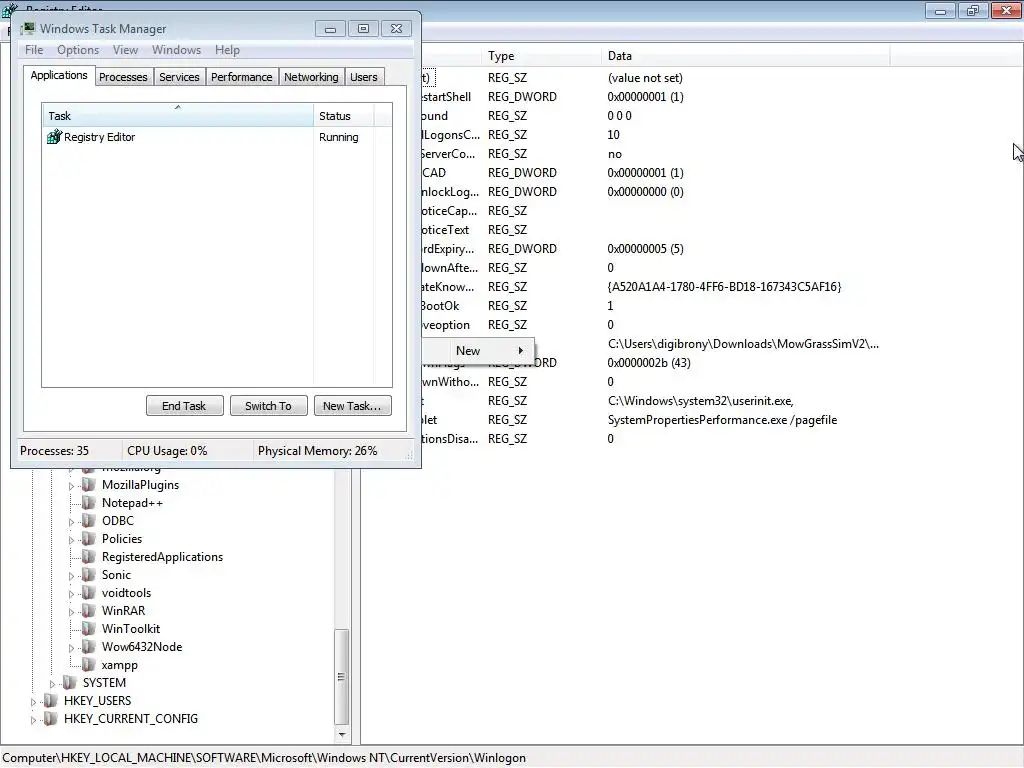
Task: Click the Switch To button
Action: pyautogui.click(x=268, y=406)
